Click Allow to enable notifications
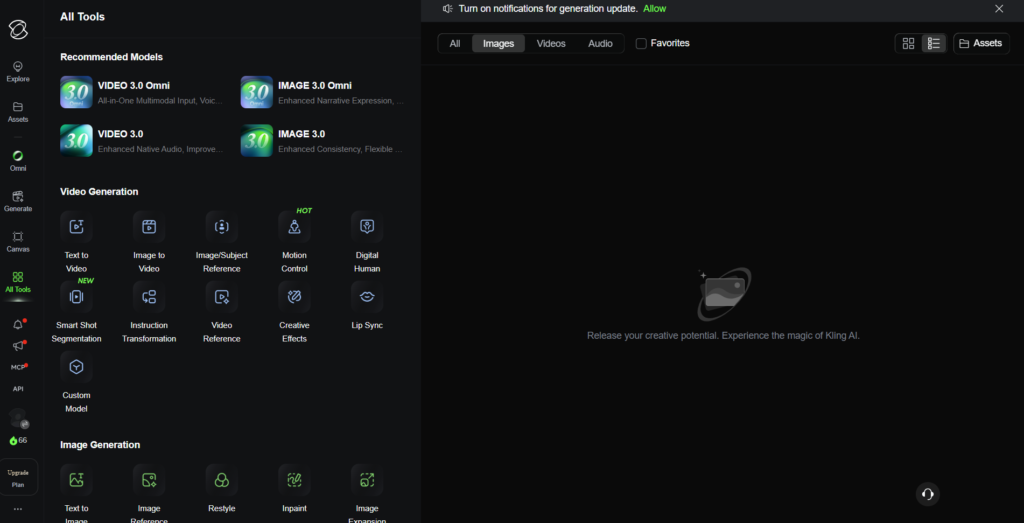 654,8
